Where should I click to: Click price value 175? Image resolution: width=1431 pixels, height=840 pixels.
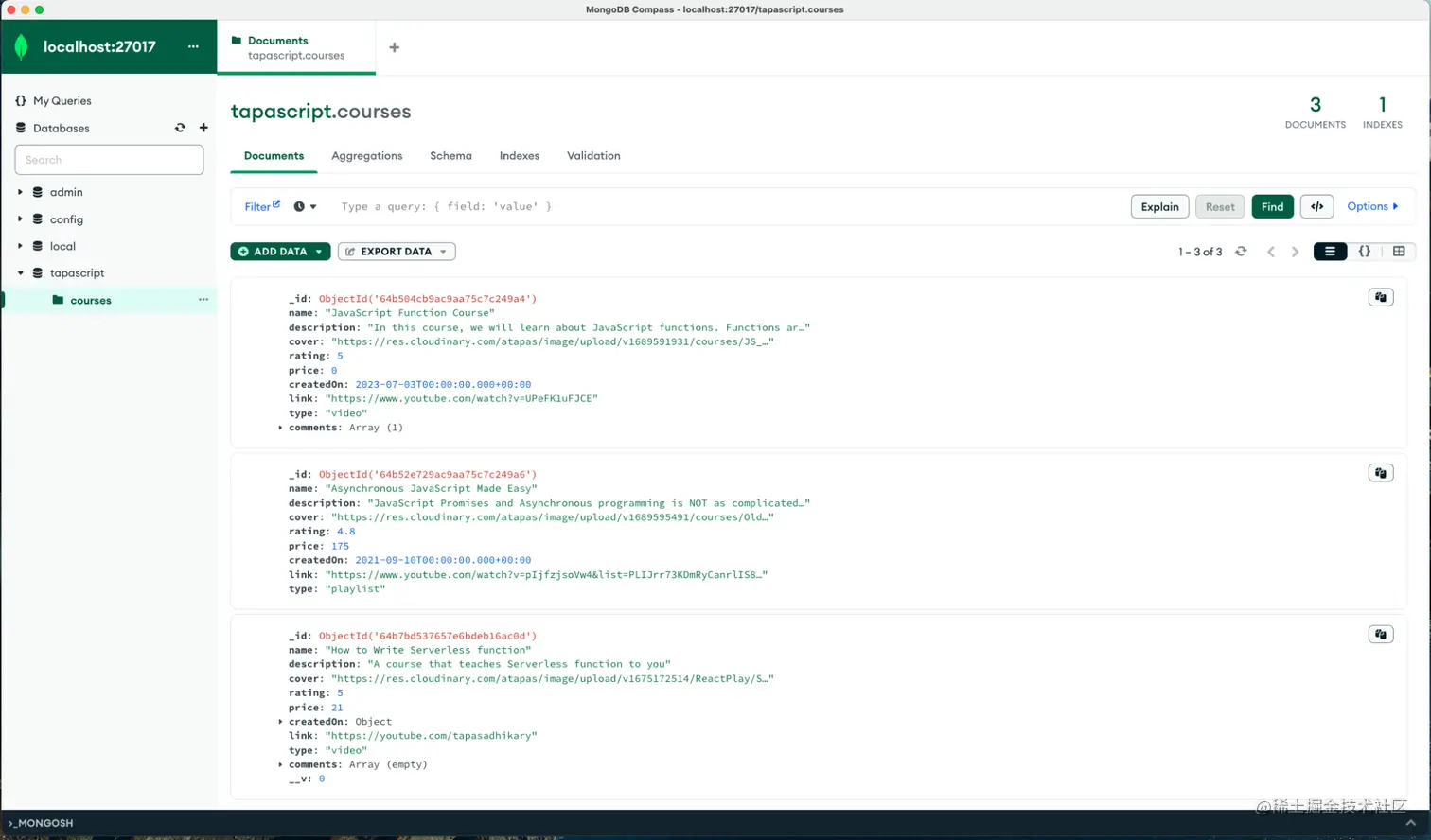click(x=340, y=546)
